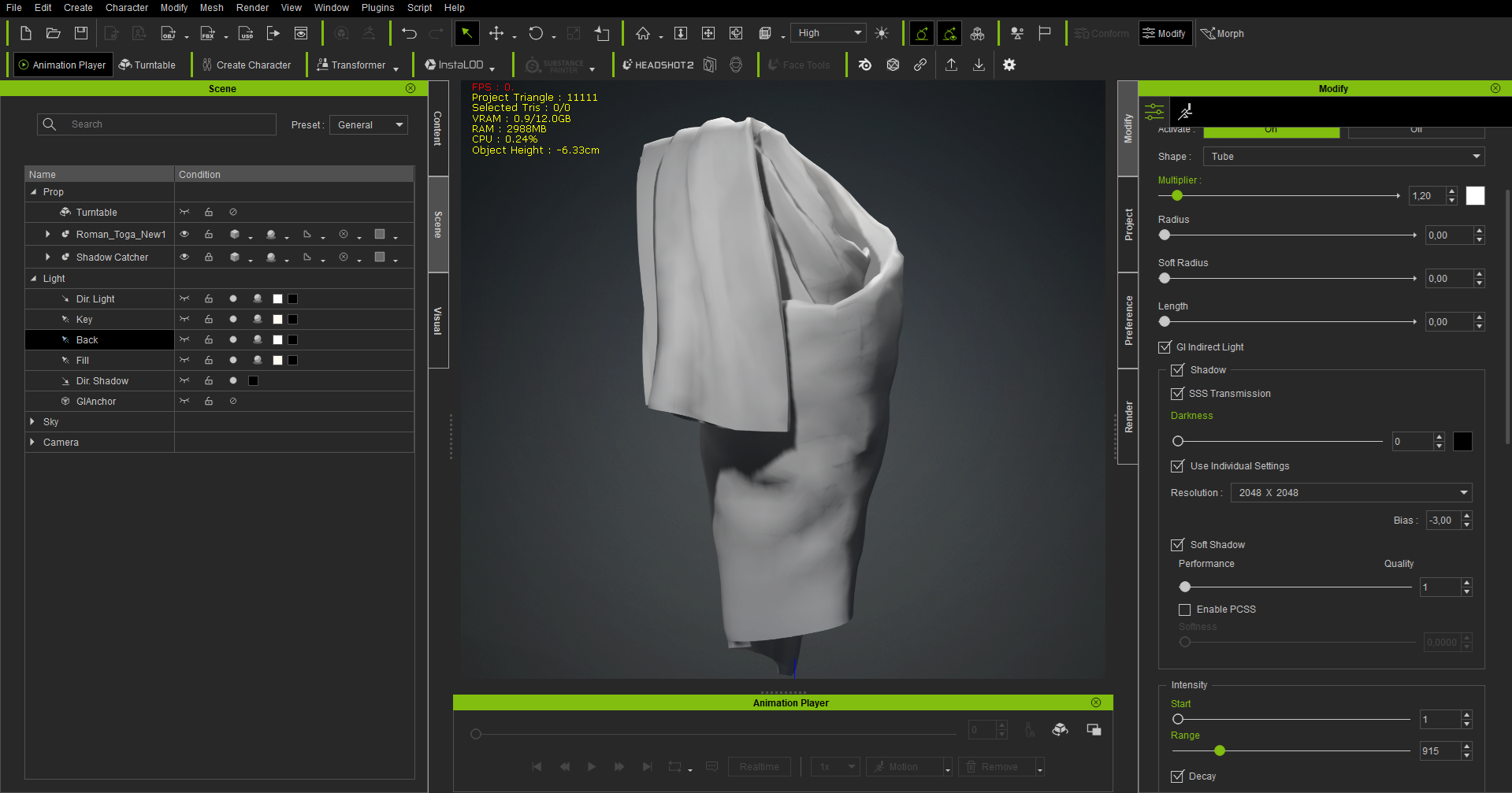Click the chain link icon in the second toolbar
This screenshot has height=793, width=1512.
(920, 65)
